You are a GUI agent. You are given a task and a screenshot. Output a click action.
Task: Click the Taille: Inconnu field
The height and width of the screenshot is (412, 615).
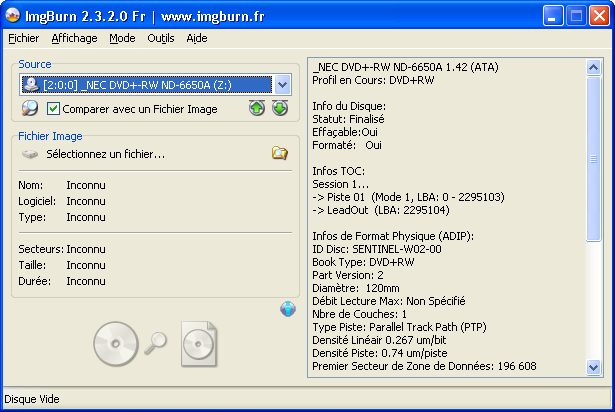pyautogui.click(x=62, y=265)
